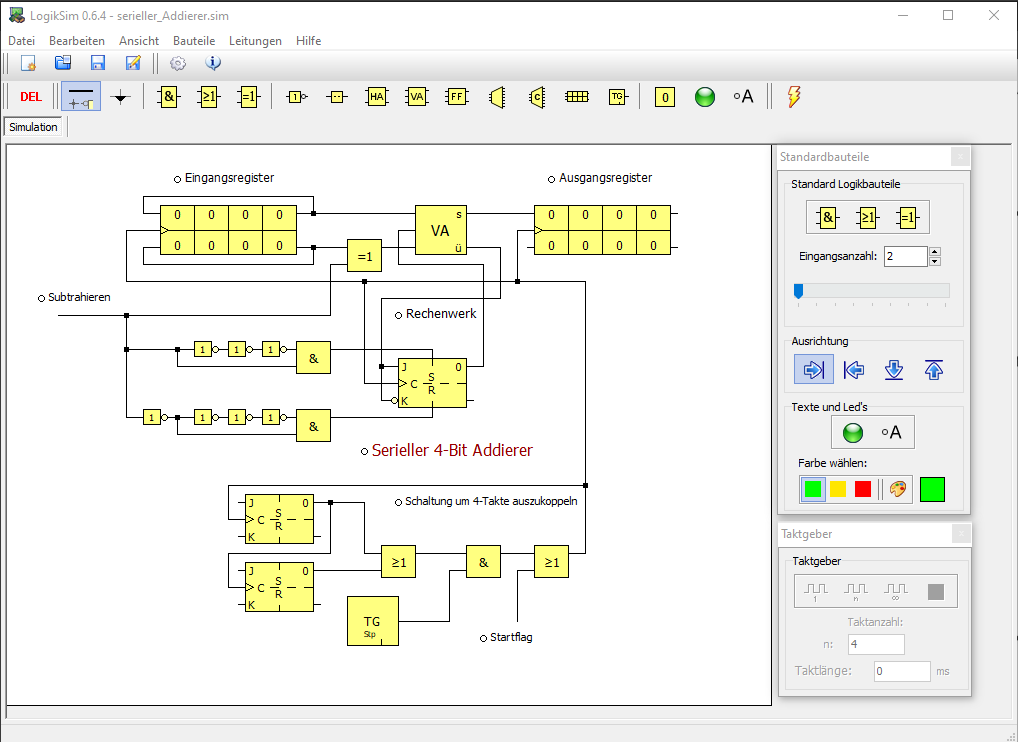Select the full adder VA toolbar icon
Screen dimensions: 1018x742
coord(417,97)
